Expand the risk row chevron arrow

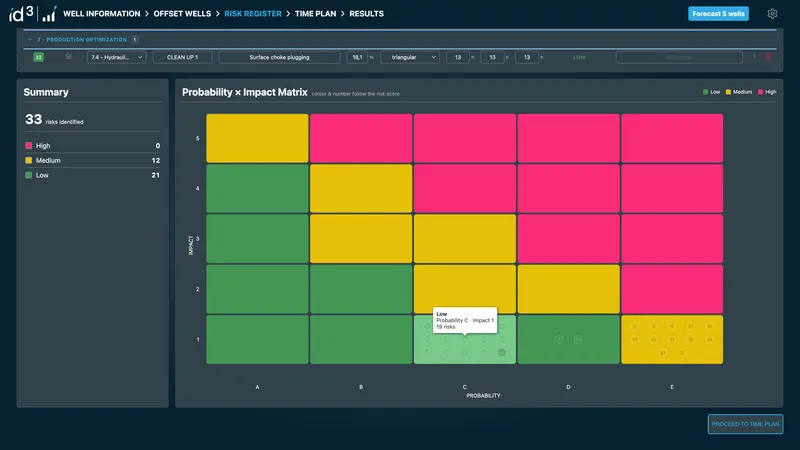tap(754, 57)
